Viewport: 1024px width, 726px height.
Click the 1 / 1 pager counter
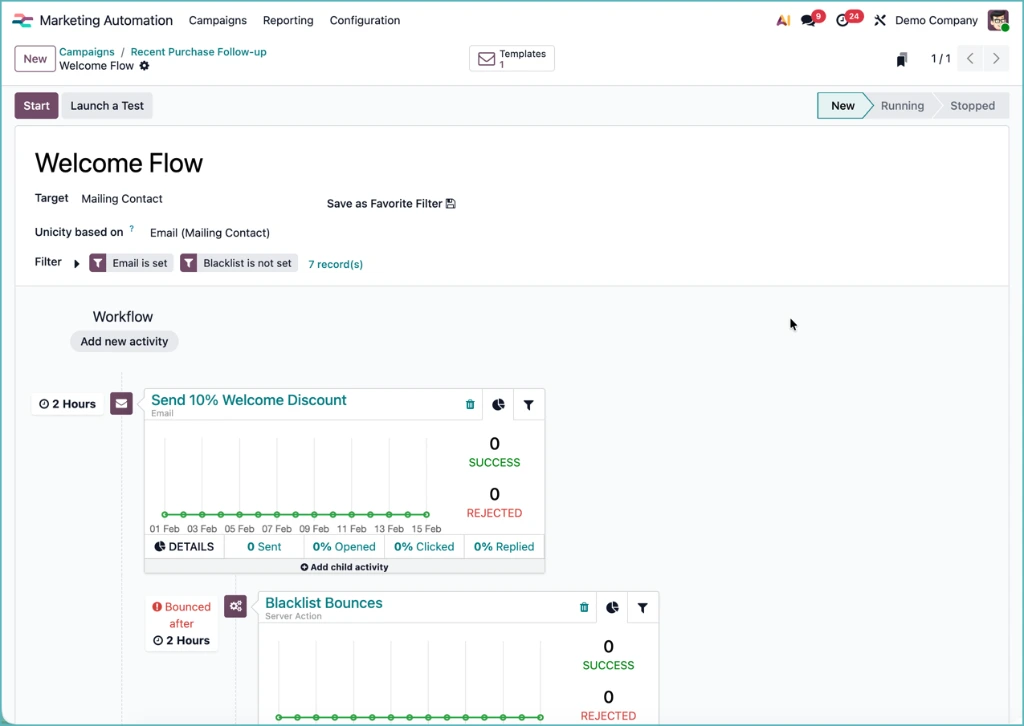point(940,59)
